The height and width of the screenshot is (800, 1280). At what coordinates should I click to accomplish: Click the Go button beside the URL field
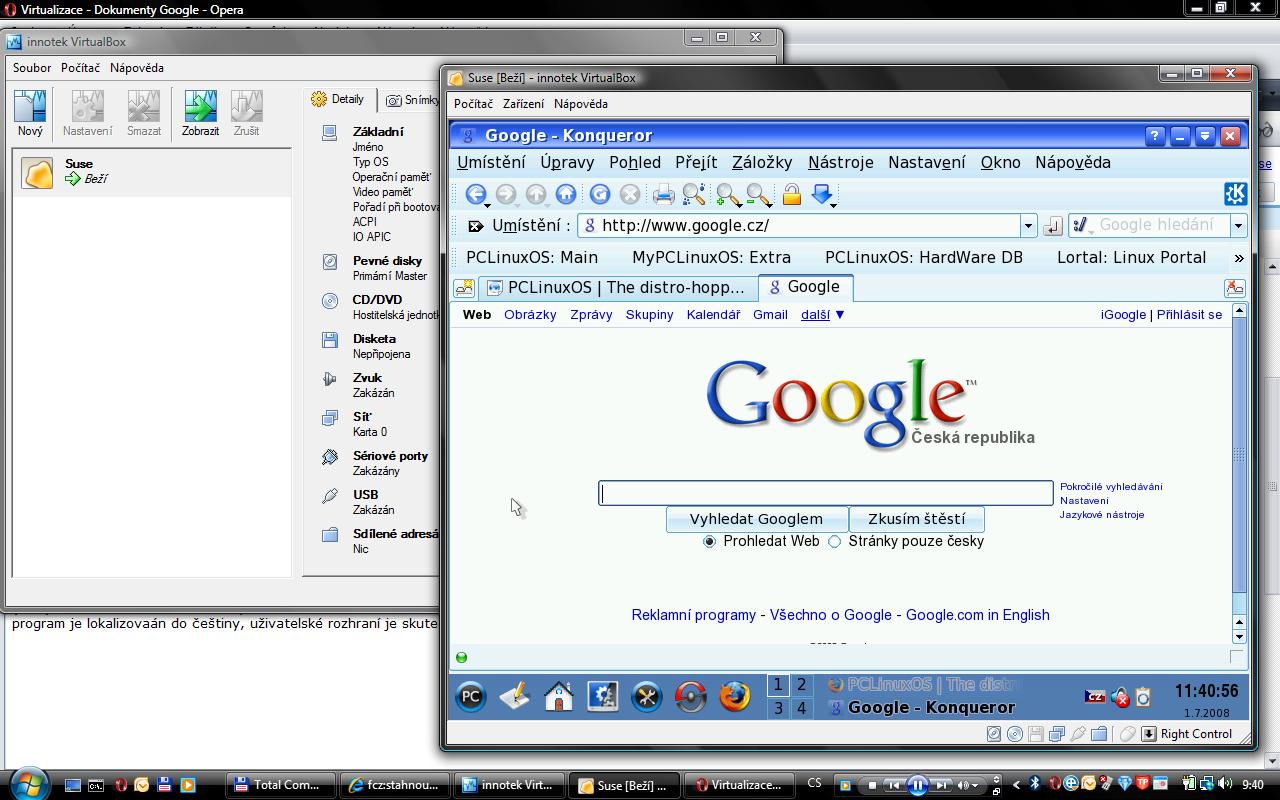pyautogui.click(x=1052, y=226)
